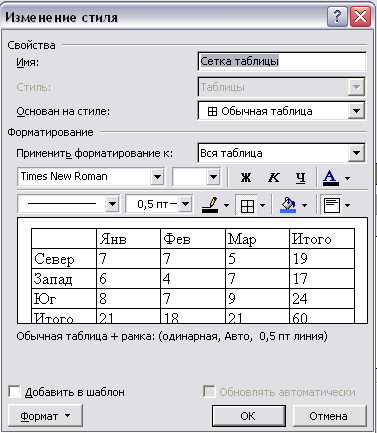The image size is (377, 433).
Task: Check the Добавить в шаблон checkbox
Action: click(x=14, y=392)
